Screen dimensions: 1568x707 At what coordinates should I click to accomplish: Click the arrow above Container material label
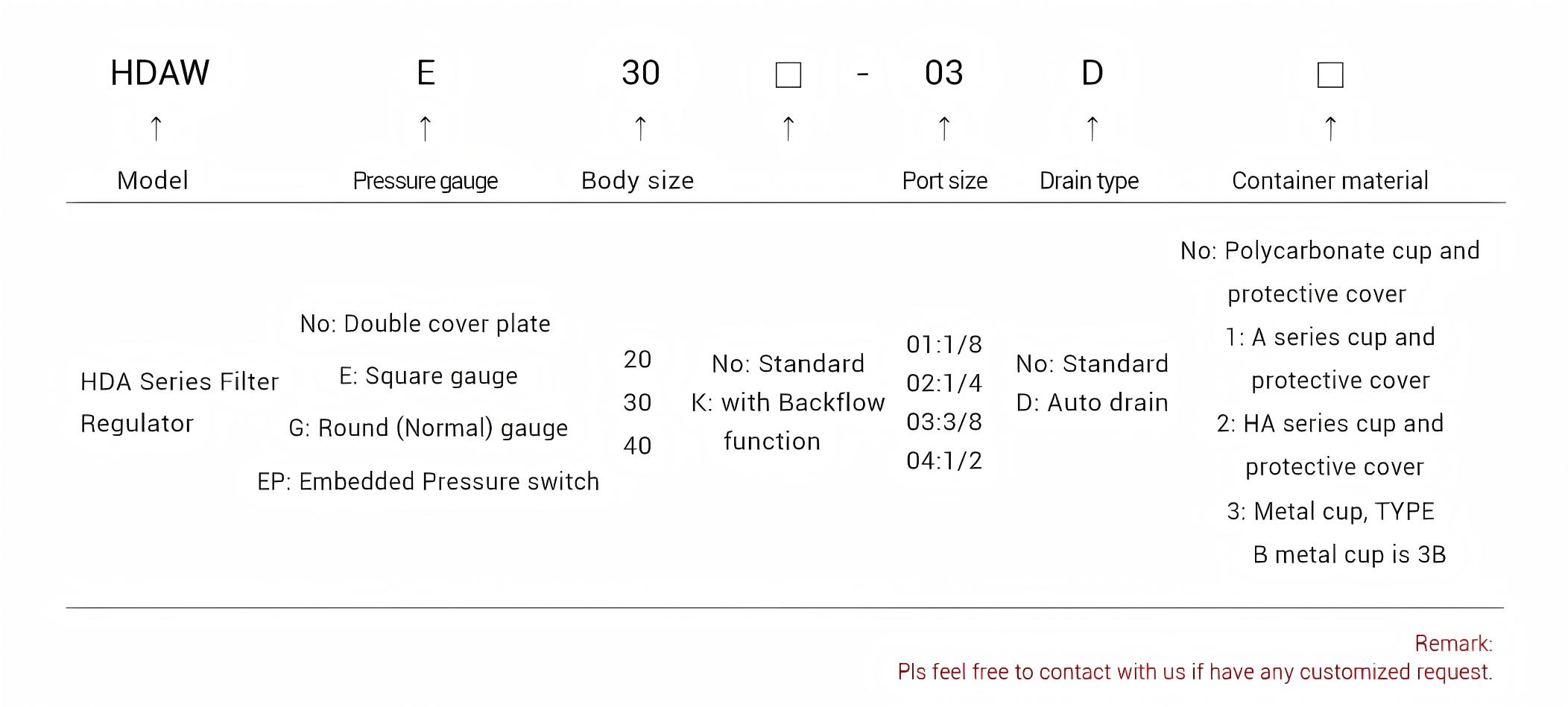(1330, 129)
